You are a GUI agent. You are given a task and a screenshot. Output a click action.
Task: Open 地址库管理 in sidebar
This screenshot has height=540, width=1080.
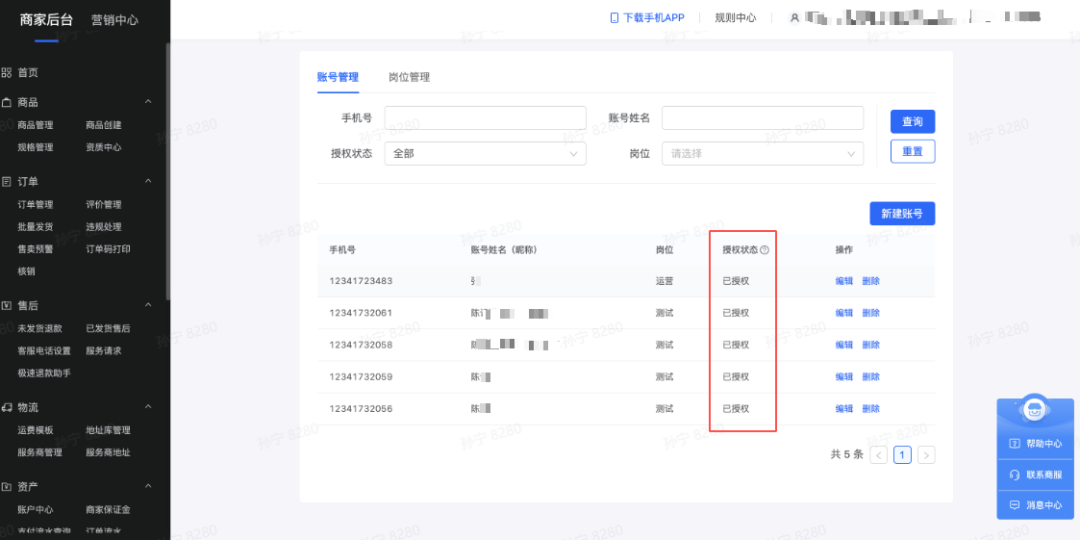point(108,430)
